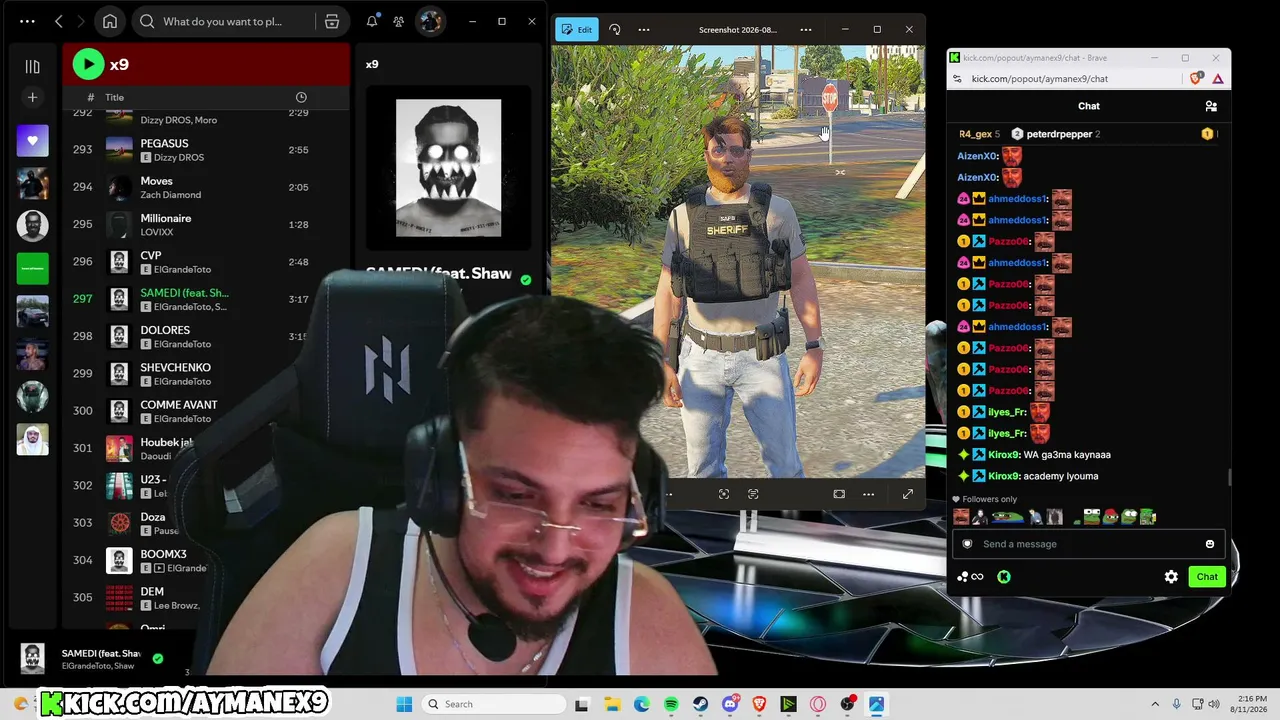
Task: Click the Windows taskbar Search box
Action: click(x=494, y=704)
